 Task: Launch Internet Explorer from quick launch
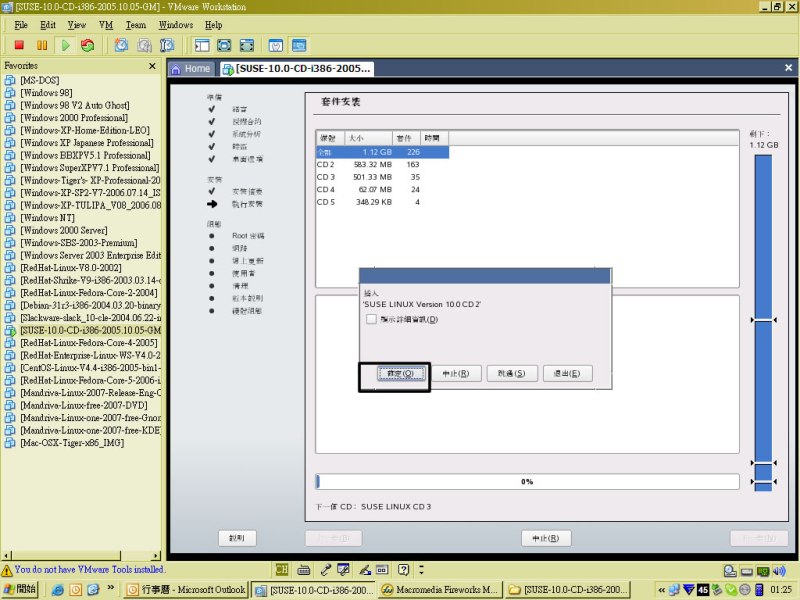coord(58,590)
